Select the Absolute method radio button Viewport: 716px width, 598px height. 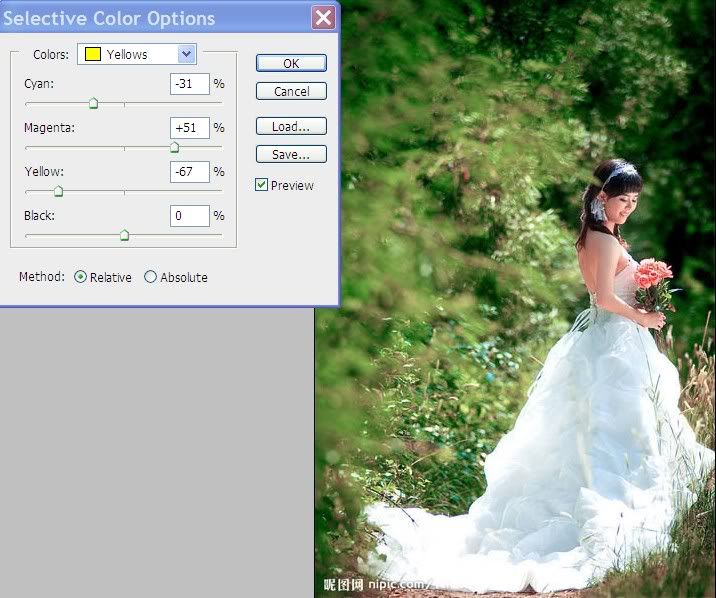point(151,277)
